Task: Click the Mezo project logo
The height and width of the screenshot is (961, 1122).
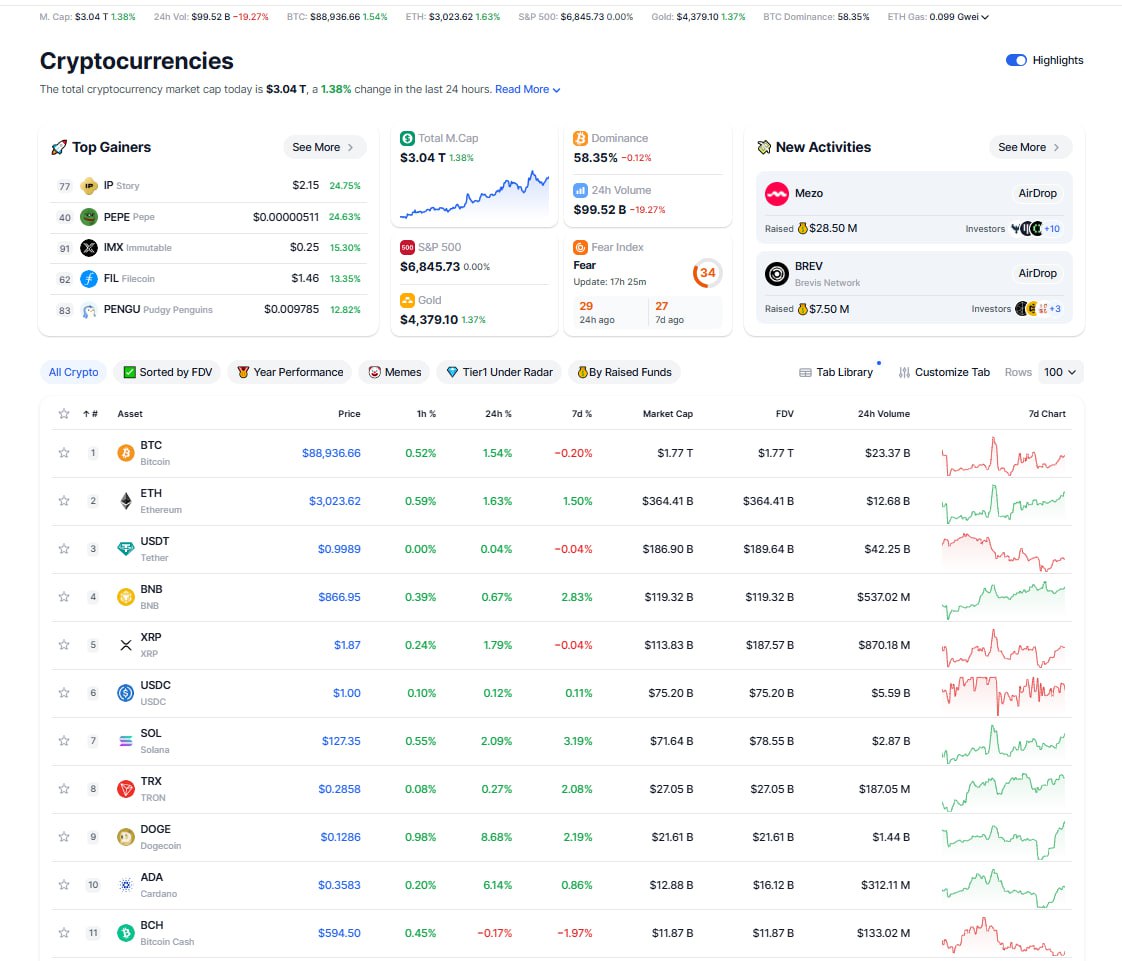Action: [776, 194]
